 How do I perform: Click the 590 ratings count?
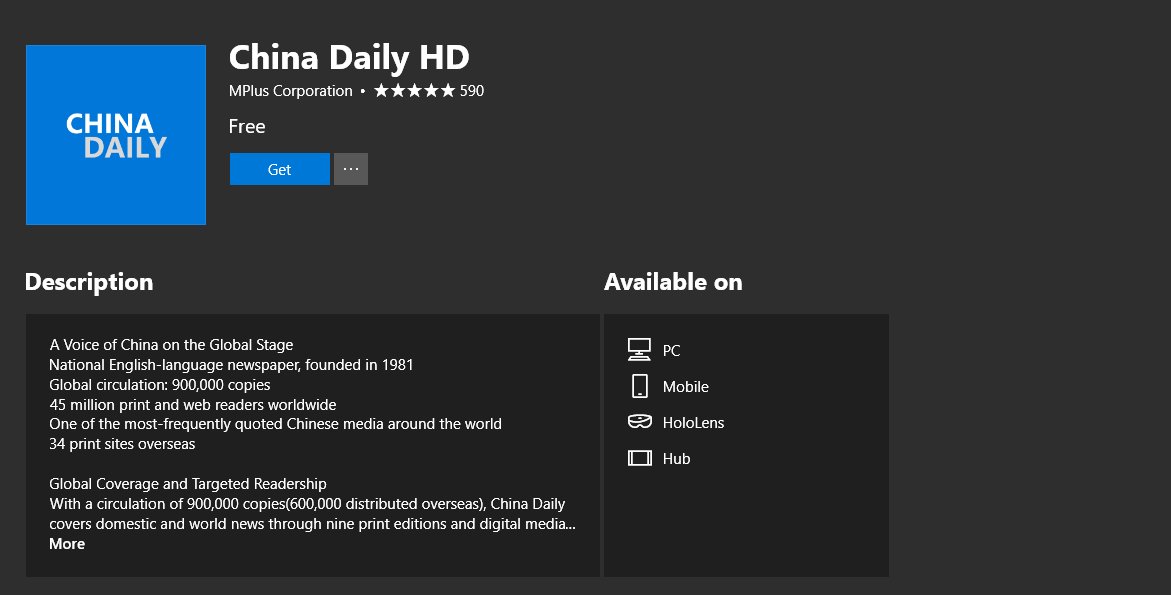[472, 90]
